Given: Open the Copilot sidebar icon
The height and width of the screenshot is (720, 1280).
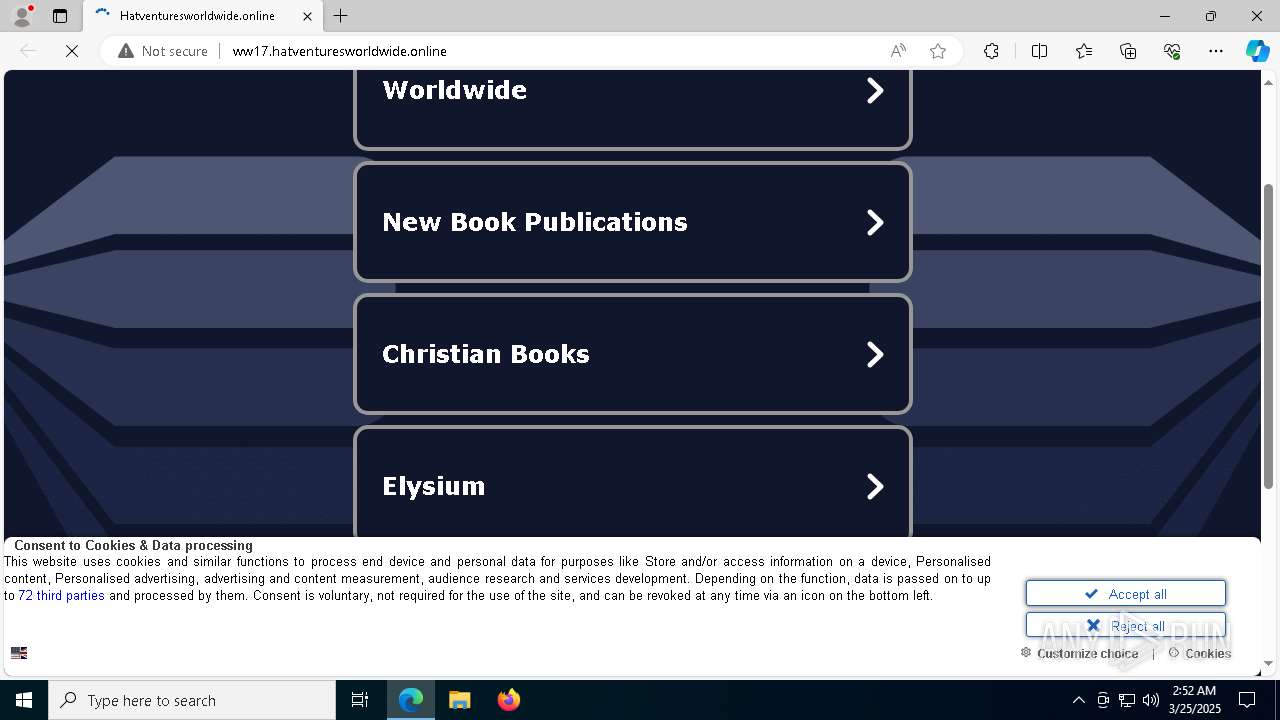Looking at the screenshot, I should tap(1257, 51).
